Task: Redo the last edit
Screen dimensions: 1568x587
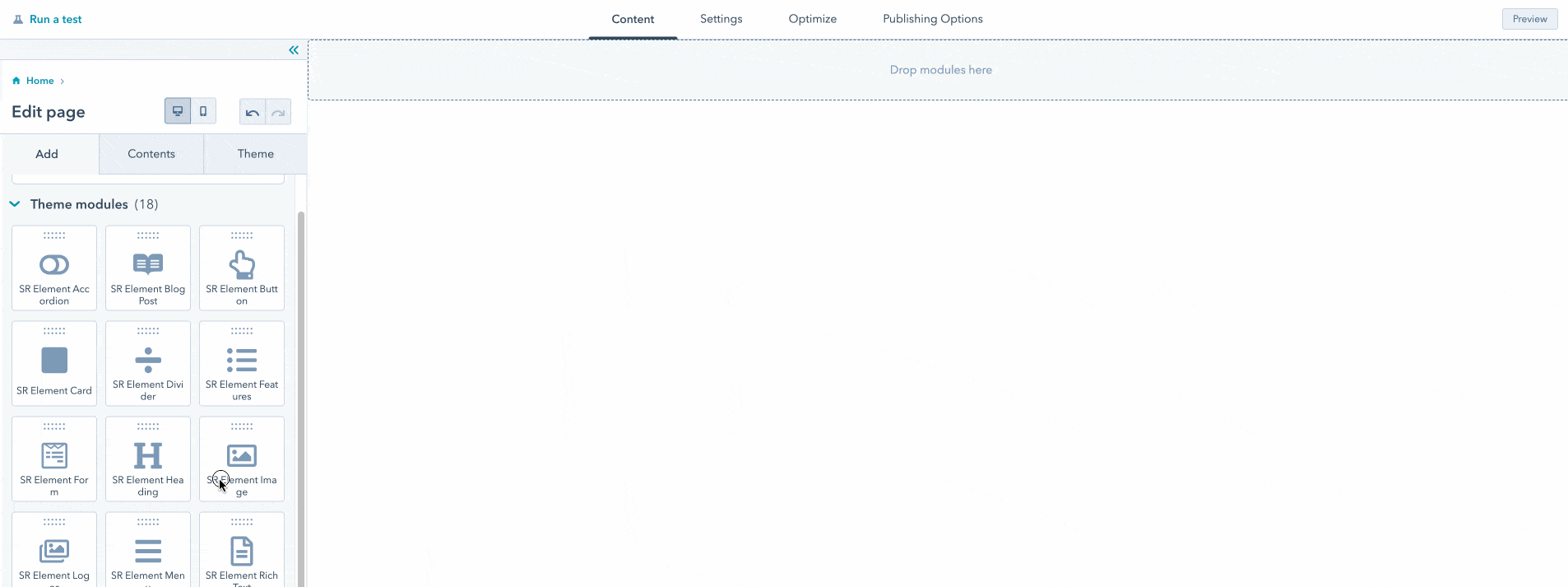Action: point(278,112)
